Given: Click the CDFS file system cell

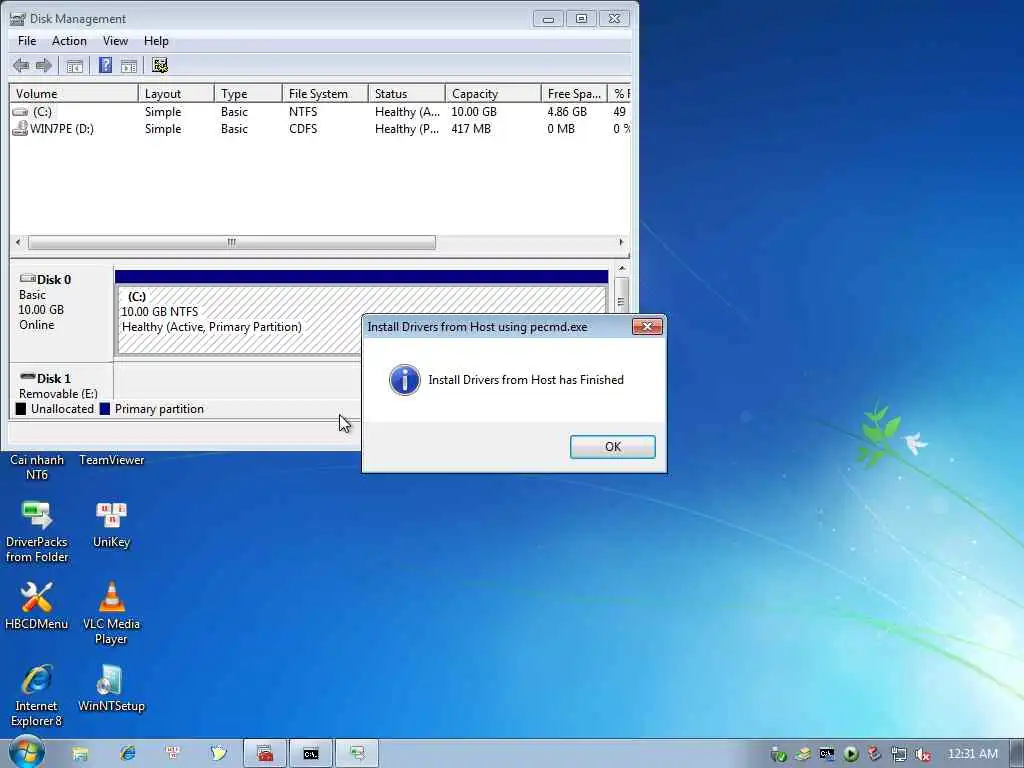Looking at the screenshot, I should point(303,129).
